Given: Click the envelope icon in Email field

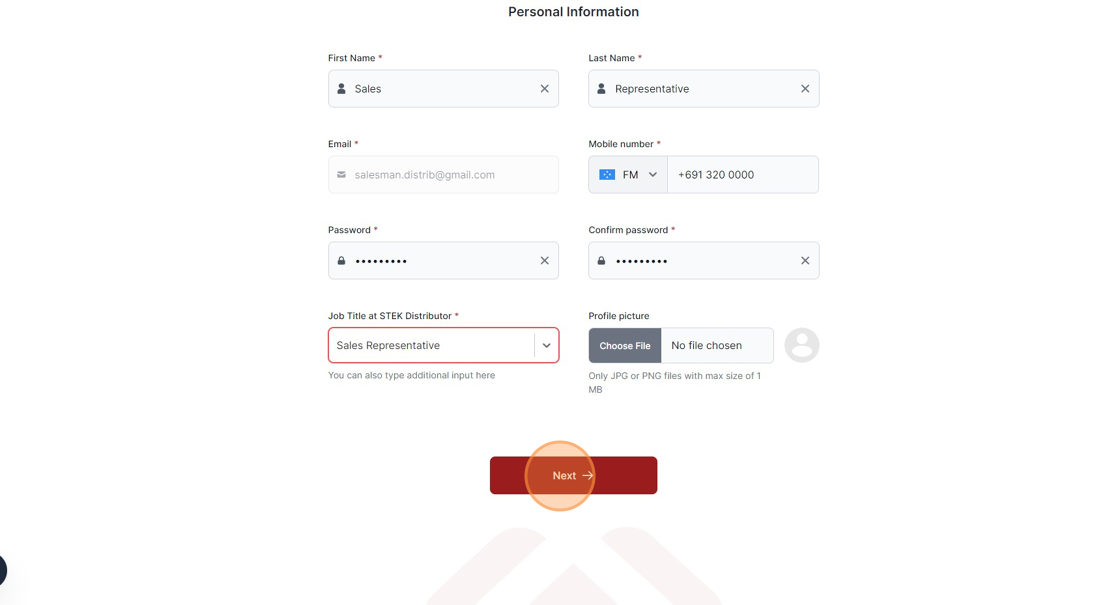Looking at the screenshot, I should point(341,174).
